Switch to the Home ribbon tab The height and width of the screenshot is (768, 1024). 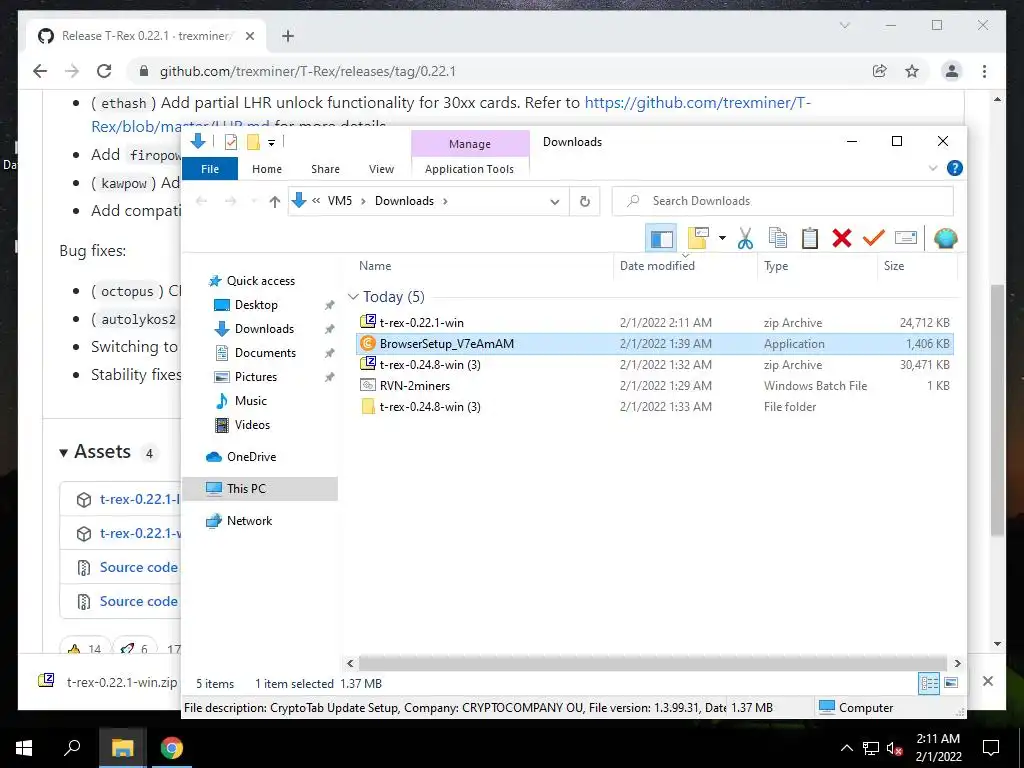(266, 169)
